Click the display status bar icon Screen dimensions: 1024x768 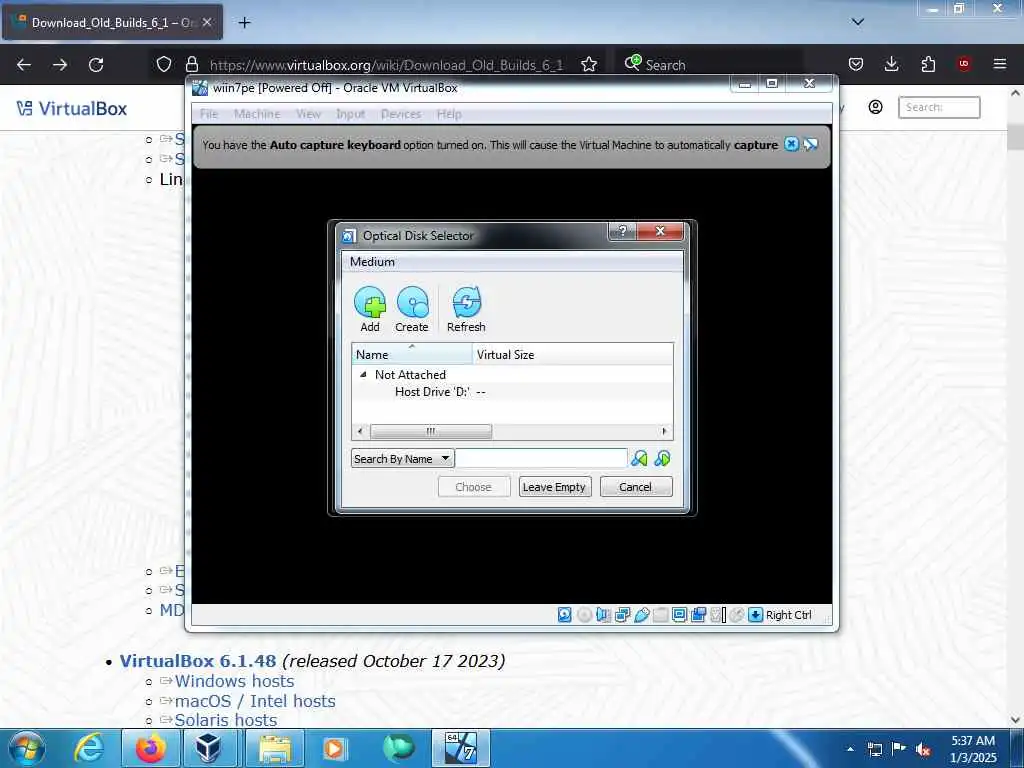[x=679, y=615]
